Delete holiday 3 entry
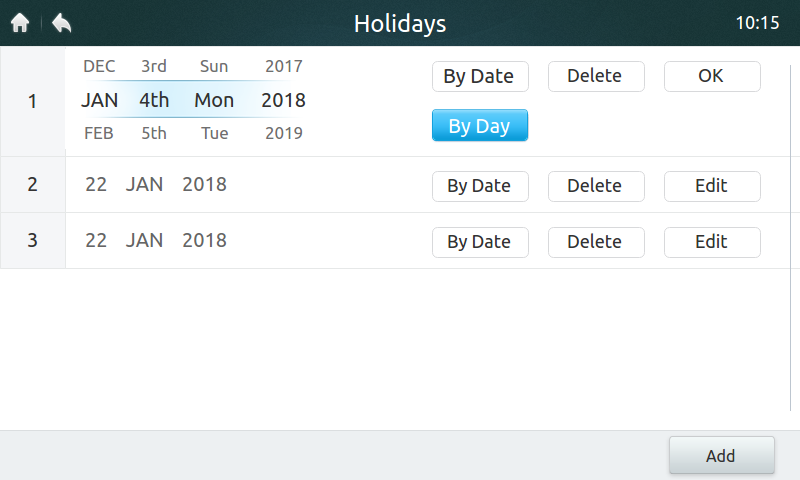 [595, 242]
